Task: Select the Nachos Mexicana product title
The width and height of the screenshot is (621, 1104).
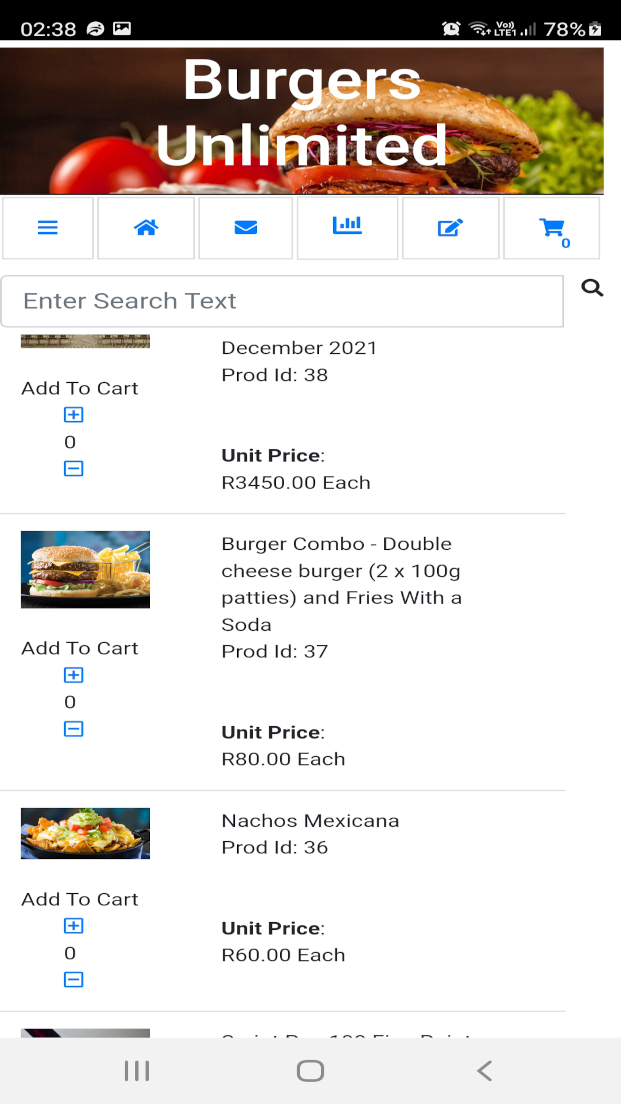Action: (x=310, y=821)
